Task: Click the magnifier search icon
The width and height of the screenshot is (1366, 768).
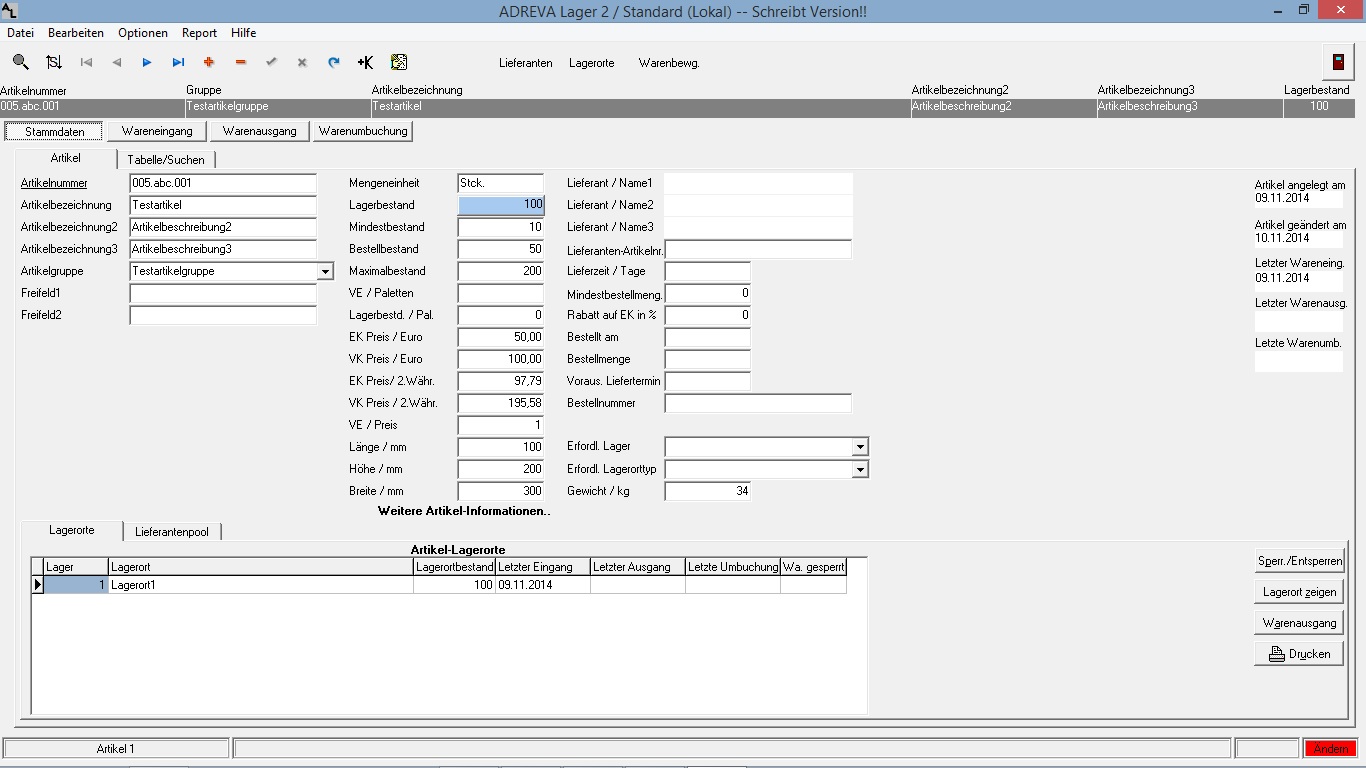Action: 20,62
